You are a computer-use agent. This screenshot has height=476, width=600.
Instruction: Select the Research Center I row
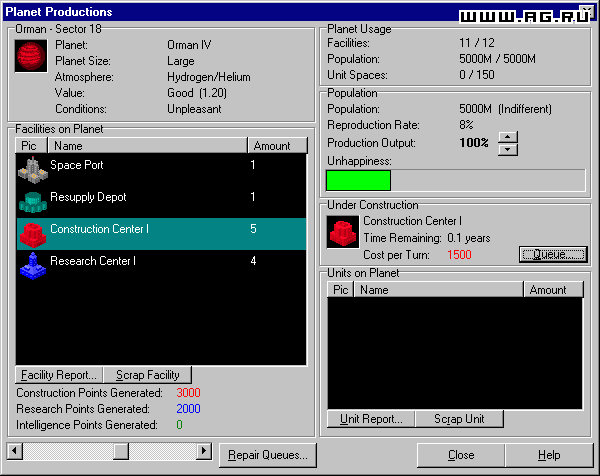tap(161, 266)
